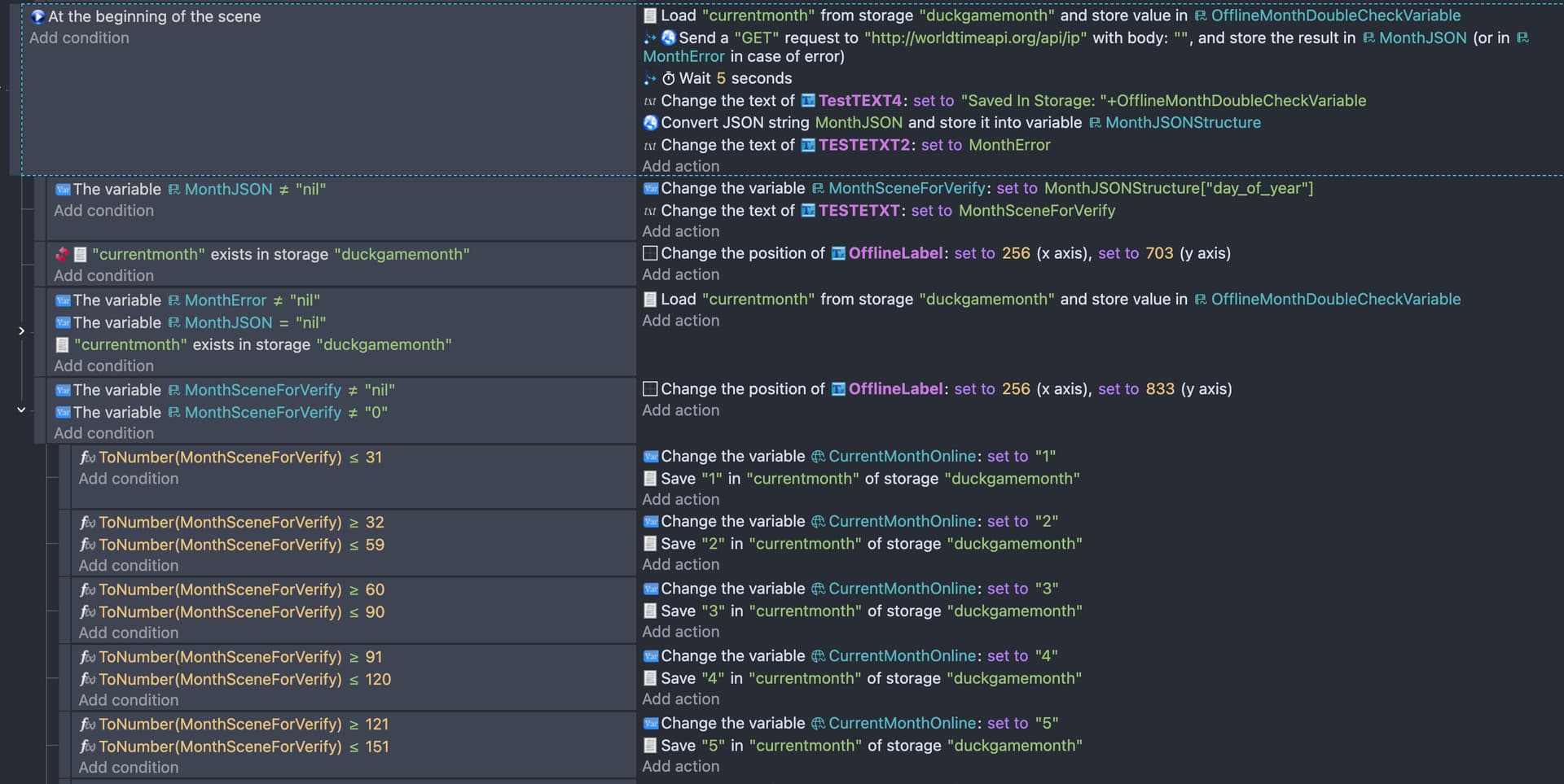The width and height of the screenshot is (1564, 784).
Task: Click the globe icon on the Send GET request action
Action: point(668,37)
